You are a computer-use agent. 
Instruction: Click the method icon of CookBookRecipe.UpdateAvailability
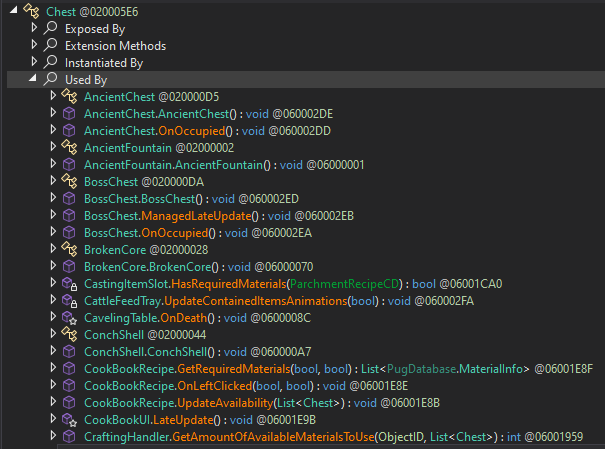click(69, 402)
